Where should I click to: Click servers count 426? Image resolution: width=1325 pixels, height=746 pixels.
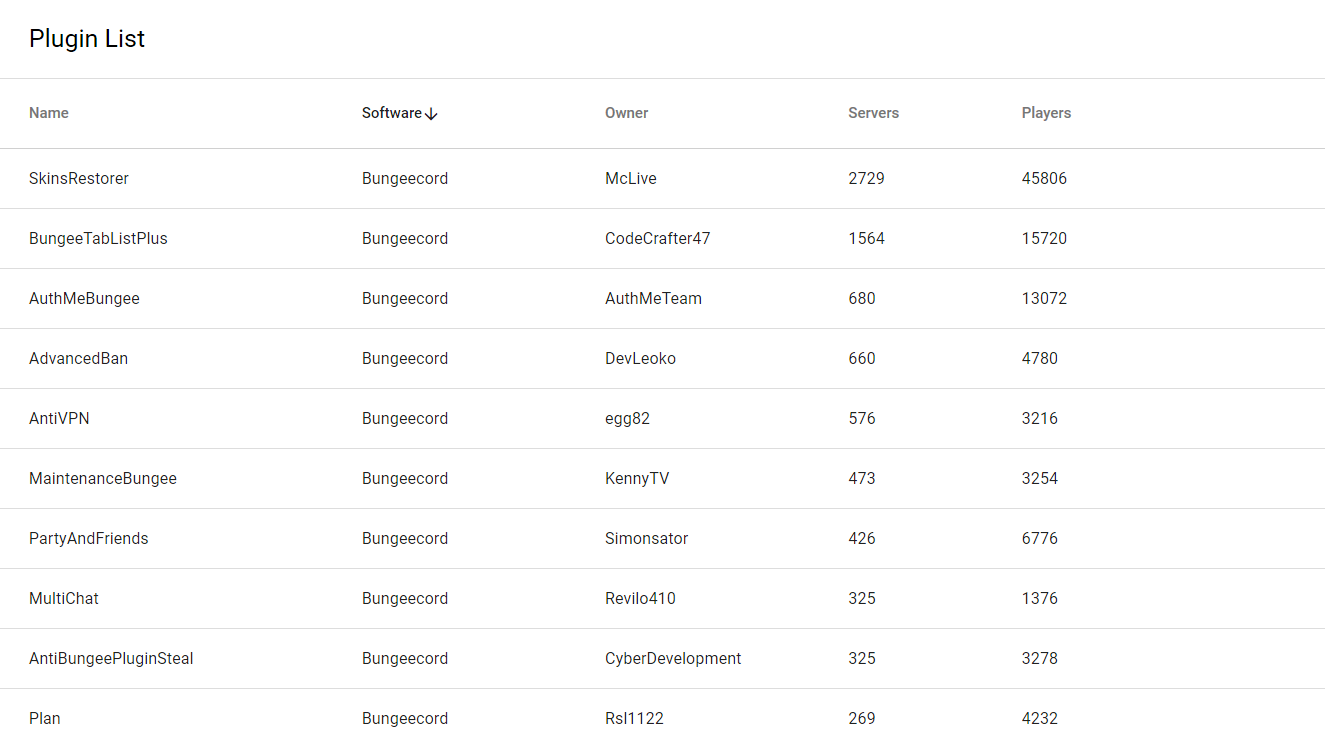(862, 539)
